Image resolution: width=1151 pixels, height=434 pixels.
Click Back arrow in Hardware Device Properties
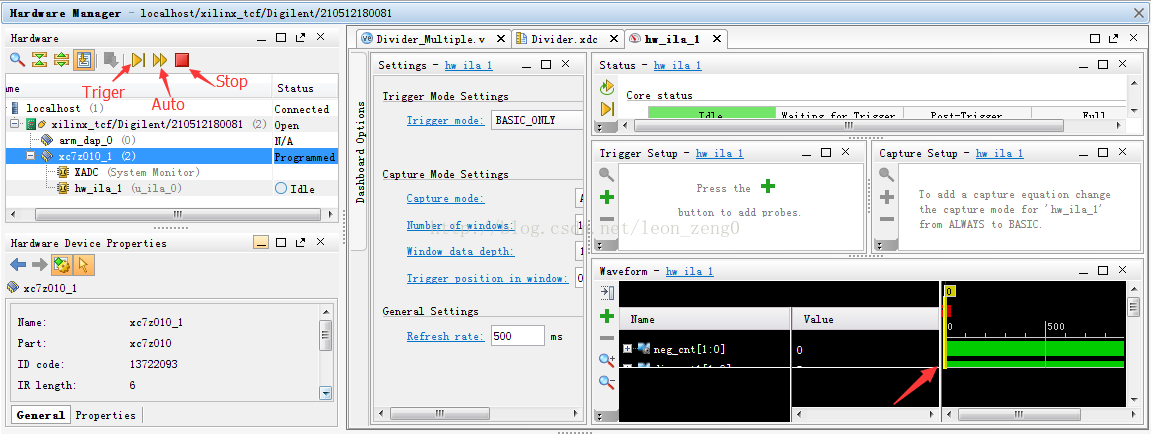pyautogui.click(x=17, y=264)
